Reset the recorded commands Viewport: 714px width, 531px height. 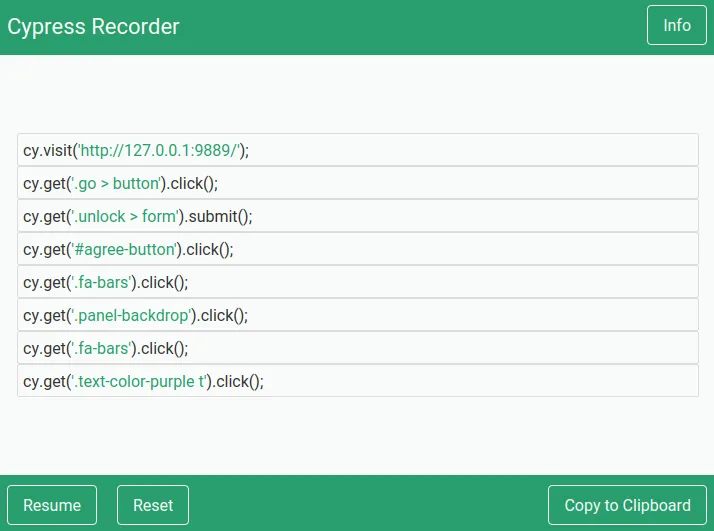point(152,505)
